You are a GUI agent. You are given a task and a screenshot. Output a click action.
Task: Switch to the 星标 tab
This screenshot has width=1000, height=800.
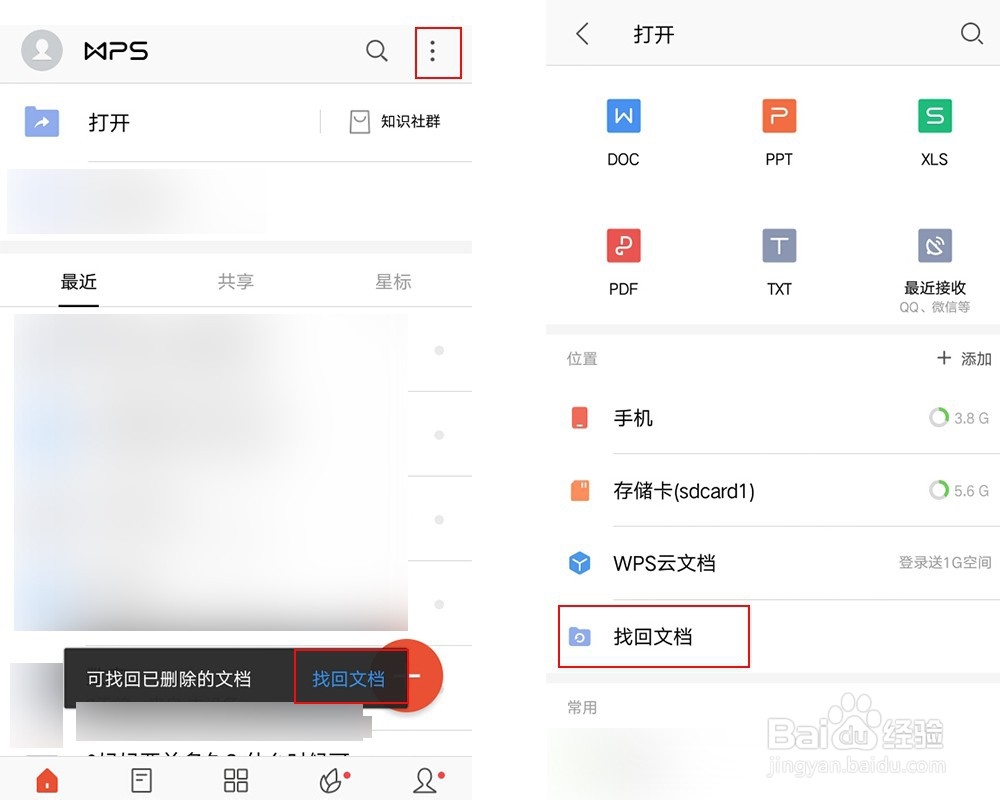click(x=393, y=281)
